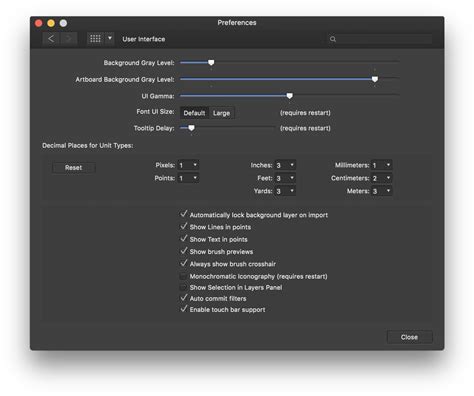Open the Inches decimal places dropdown
Screen dimensions: 474x396
285,165
